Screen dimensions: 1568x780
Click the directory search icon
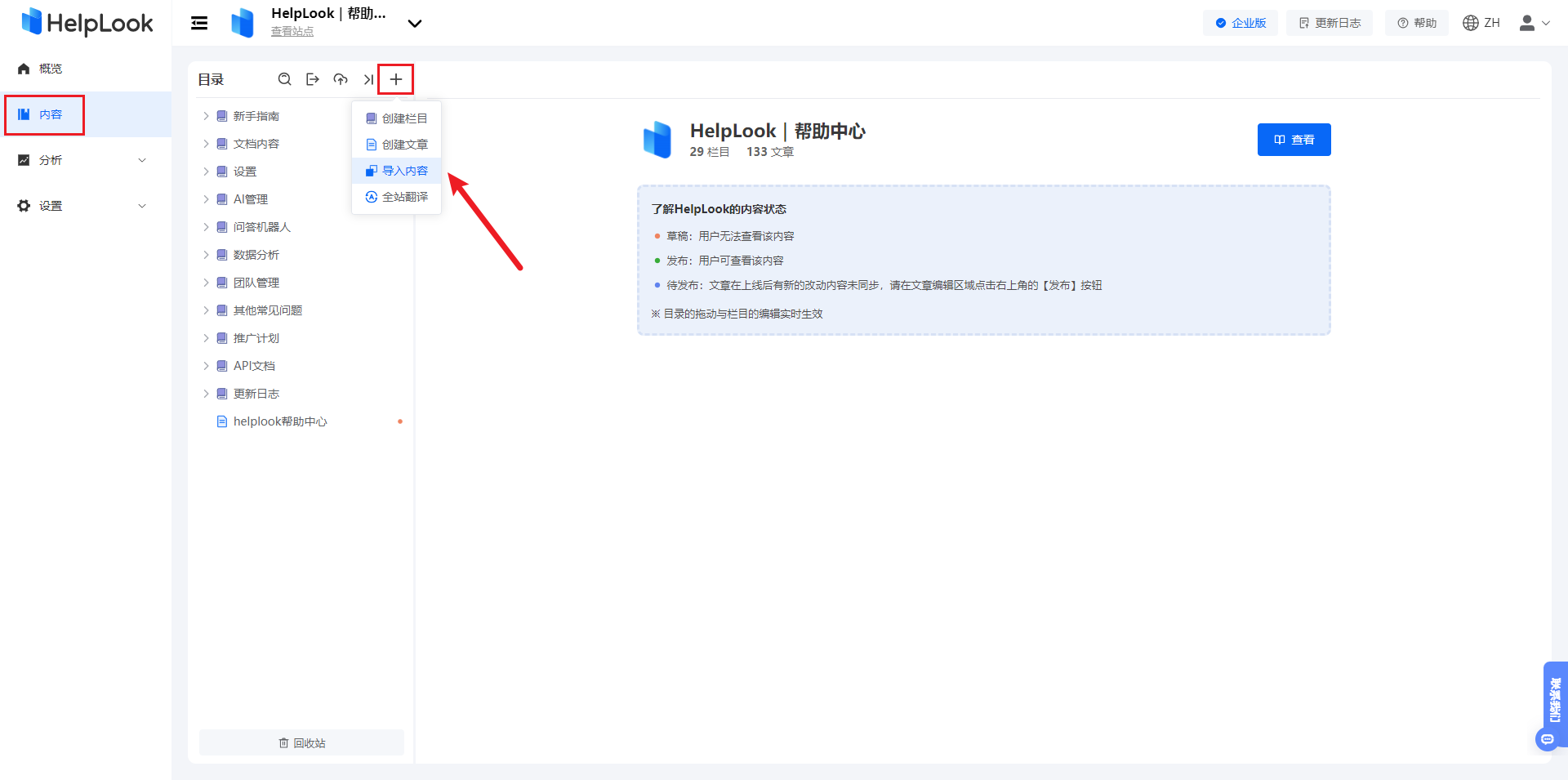[x=284, y=79]
